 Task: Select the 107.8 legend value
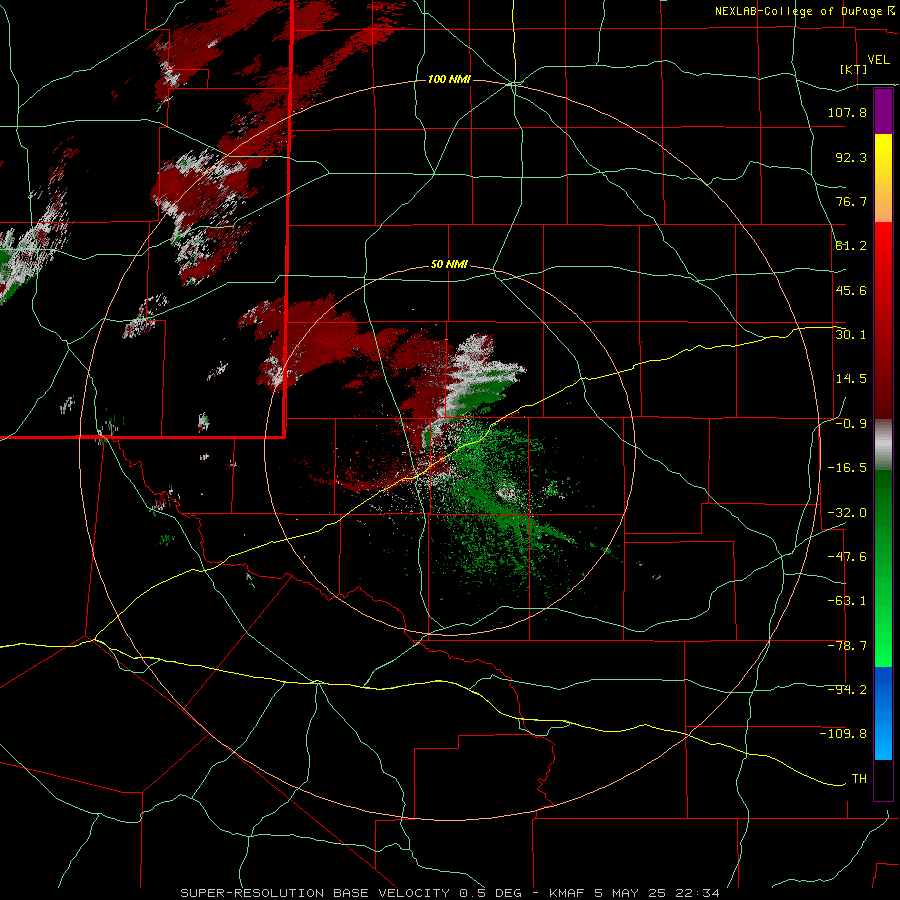pyautogui.click(x=847, y=112)
